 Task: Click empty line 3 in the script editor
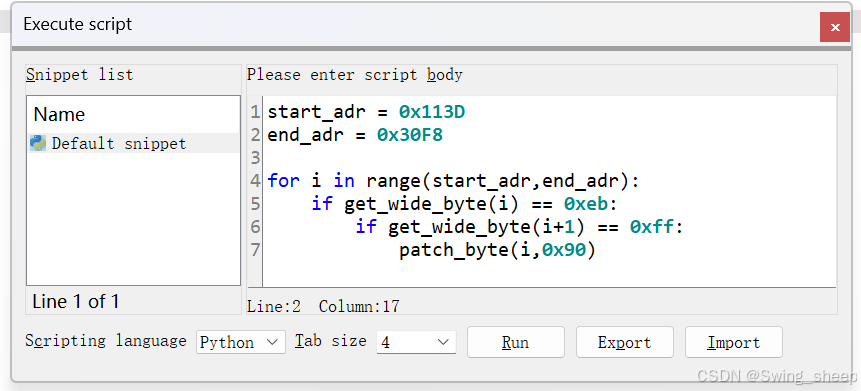tap(549, 158)
